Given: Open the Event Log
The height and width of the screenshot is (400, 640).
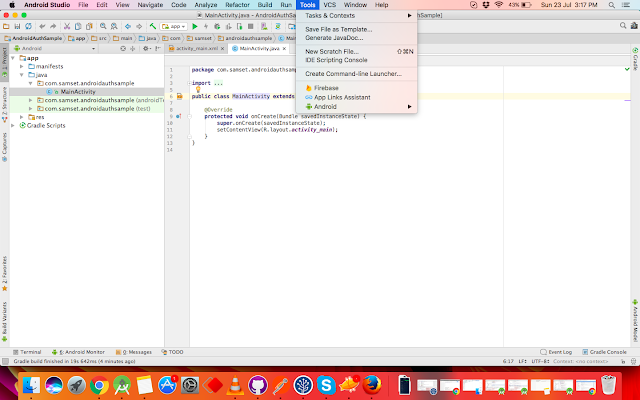Looking at the screenshot, I should point(556,352).
